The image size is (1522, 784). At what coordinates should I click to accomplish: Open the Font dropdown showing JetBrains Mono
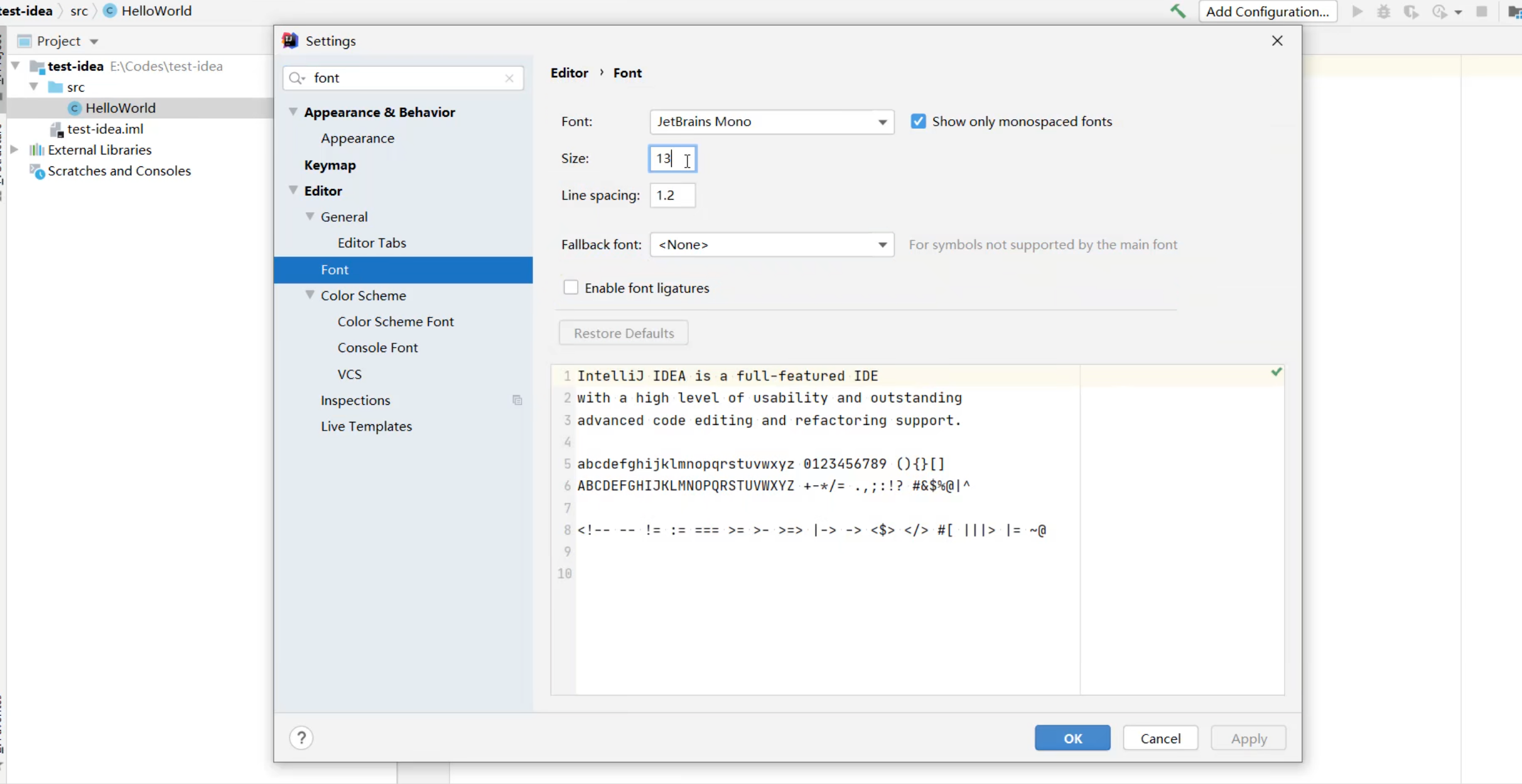pyautogui.click(x=772, y=121)
